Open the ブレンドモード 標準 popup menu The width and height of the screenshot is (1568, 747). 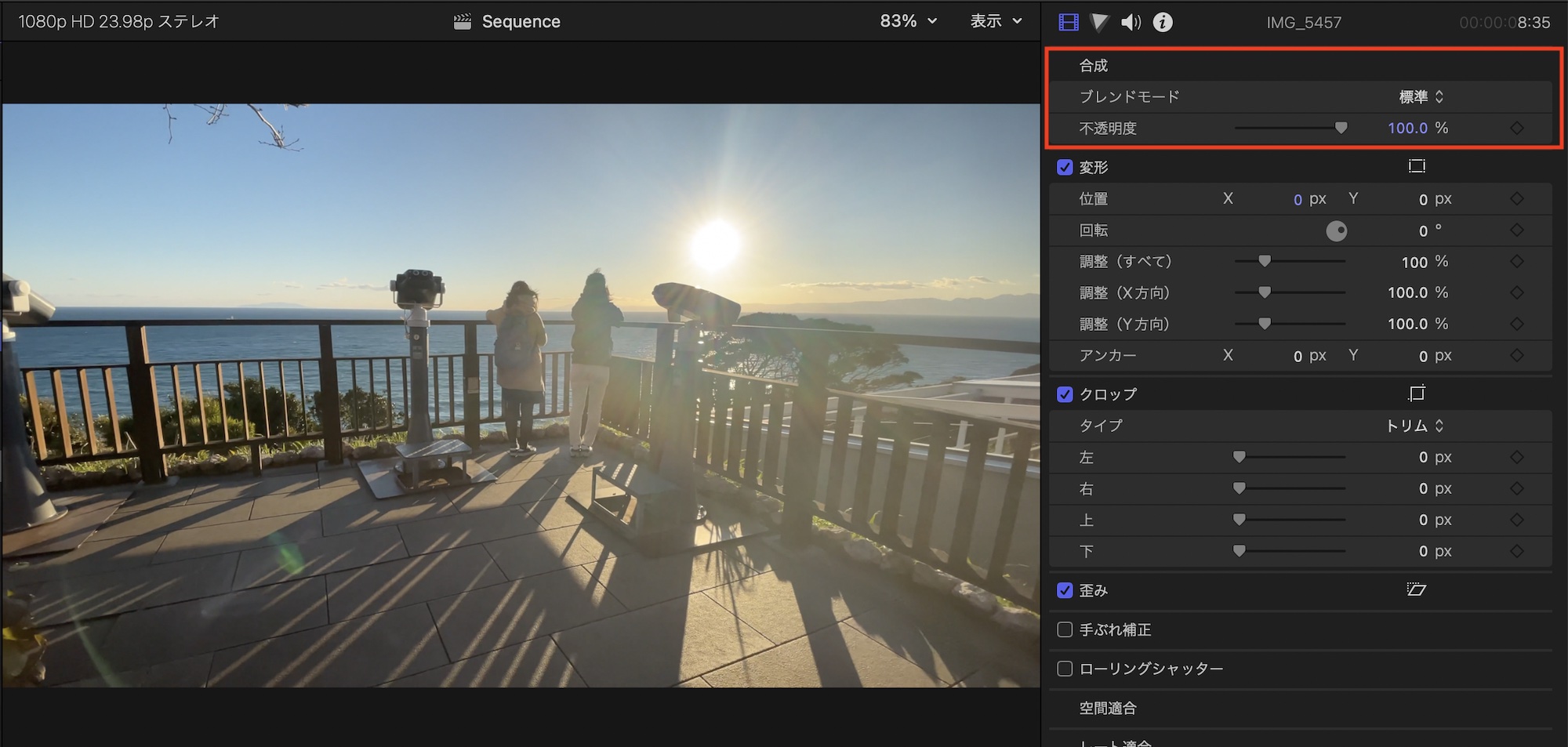coord(1421,96)
